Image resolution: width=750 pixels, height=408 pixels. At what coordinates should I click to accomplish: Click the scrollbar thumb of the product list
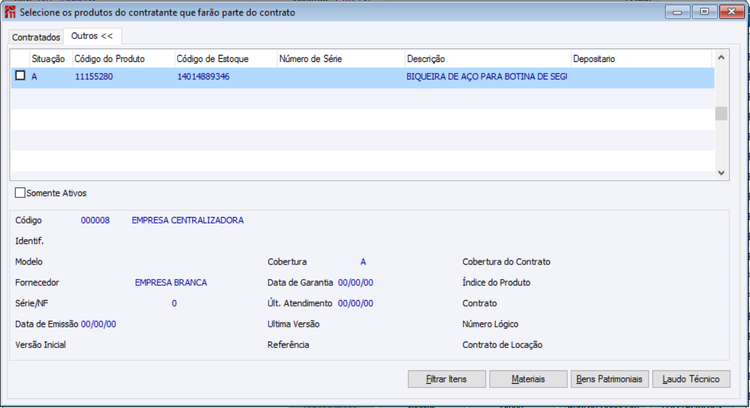[721, 113]
